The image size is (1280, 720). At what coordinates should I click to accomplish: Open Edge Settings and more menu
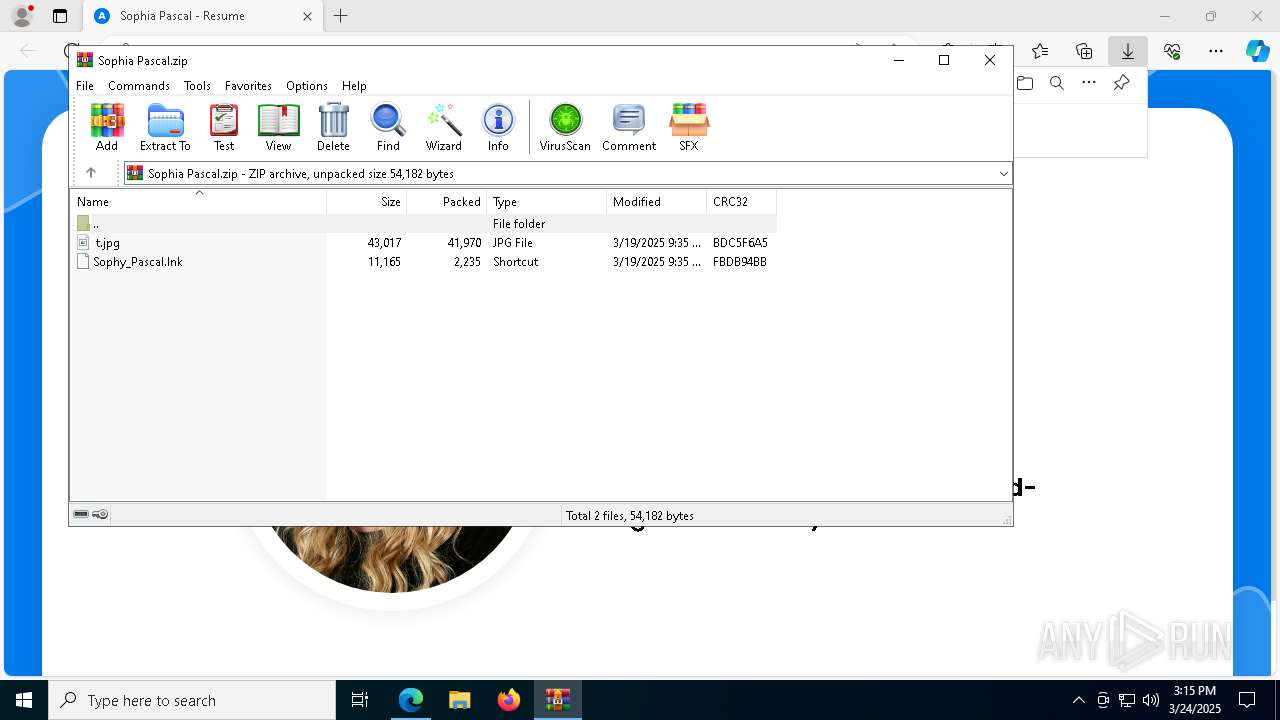(x=1216, y=51)
